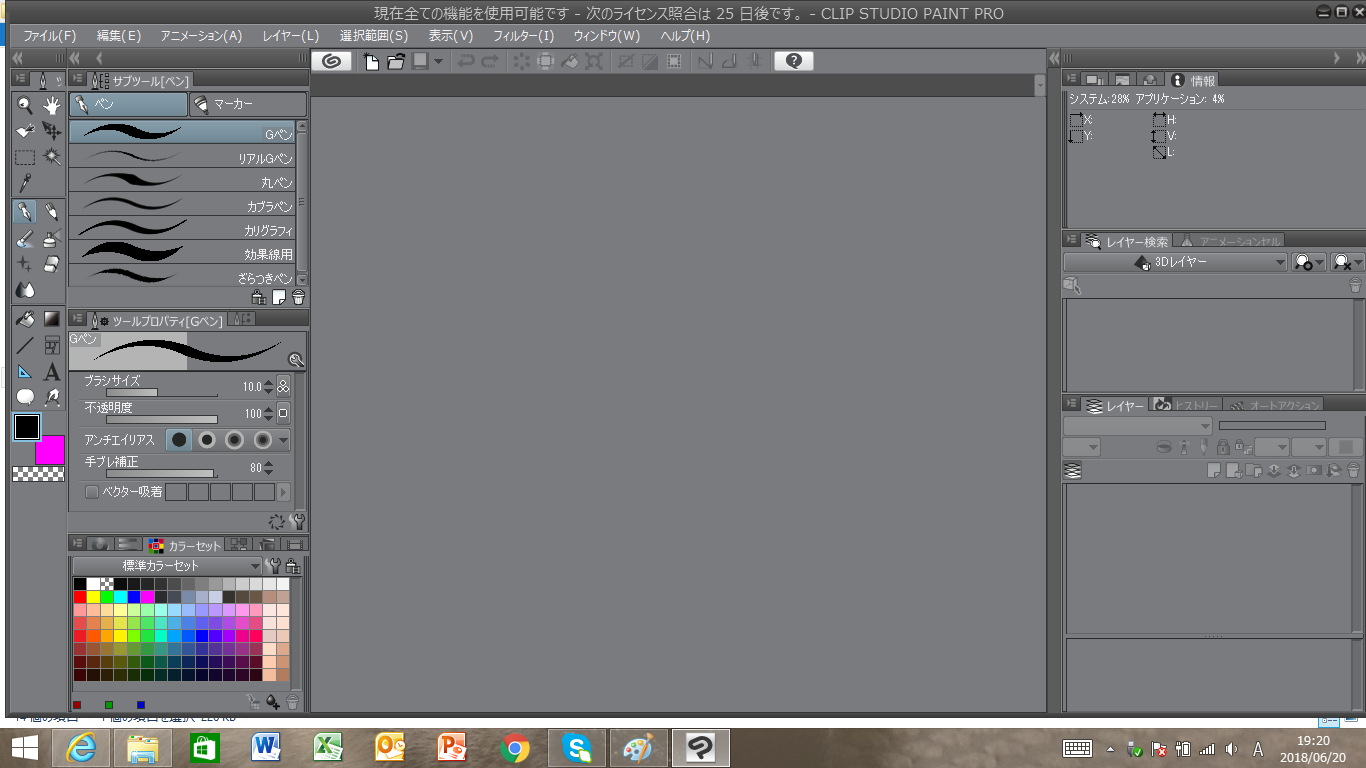The width and height of the screenshot is (1366, 768).
Task: Open the layer search palette menu
Action: pyautogui.click(x=1071, y=240)
